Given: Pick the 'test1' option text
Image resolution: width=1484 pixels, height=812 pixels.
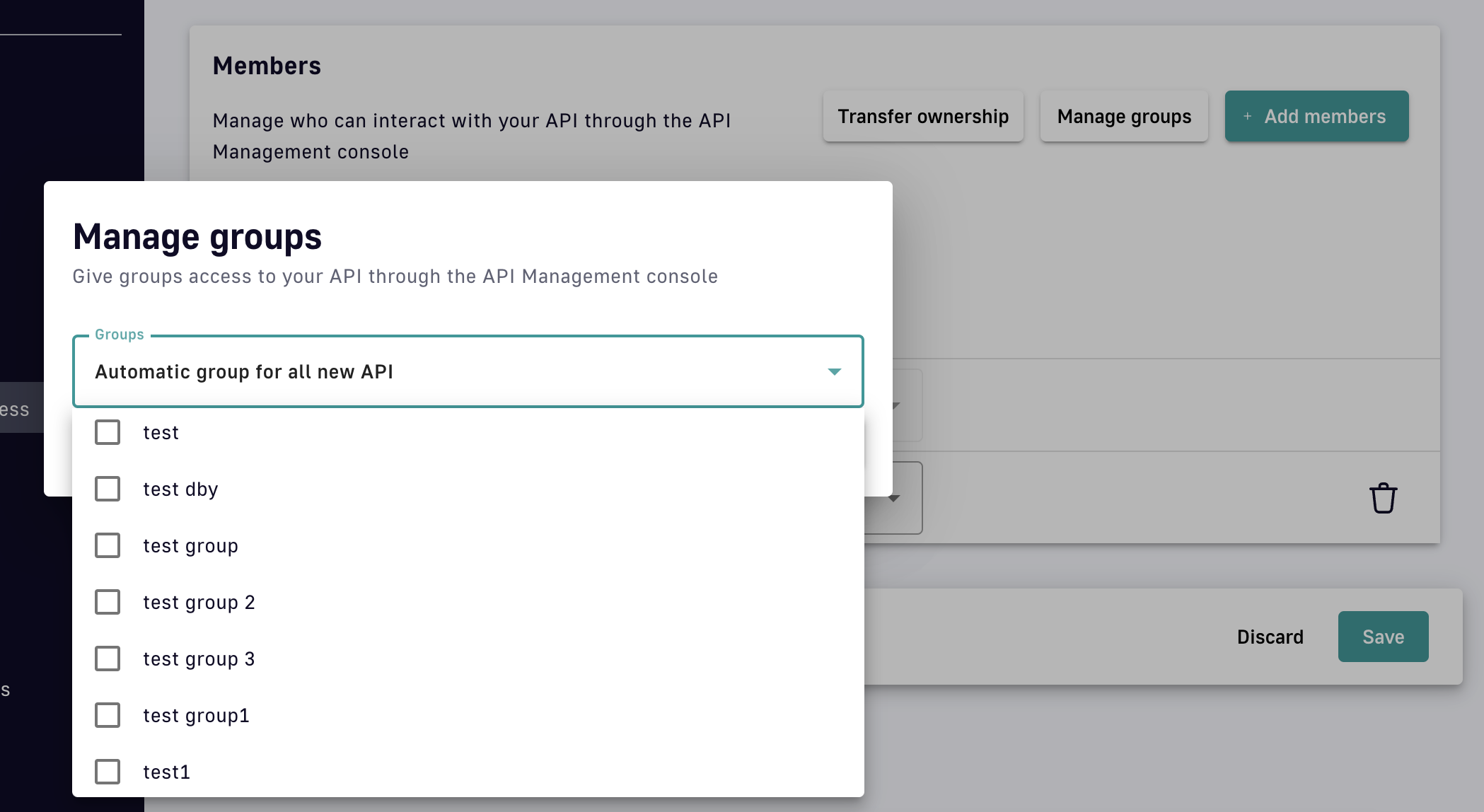Looking at the screenshot, I should (166, 772).
